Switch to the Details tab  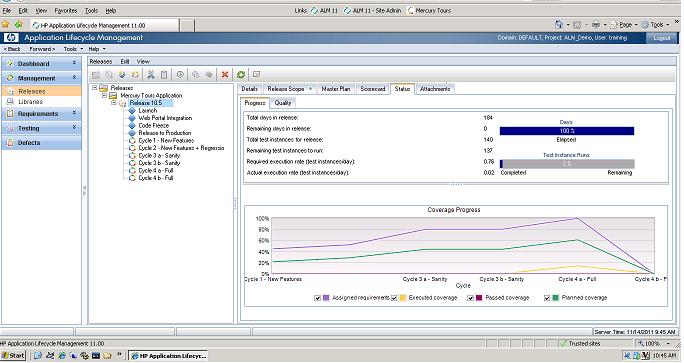coord(250,89)
